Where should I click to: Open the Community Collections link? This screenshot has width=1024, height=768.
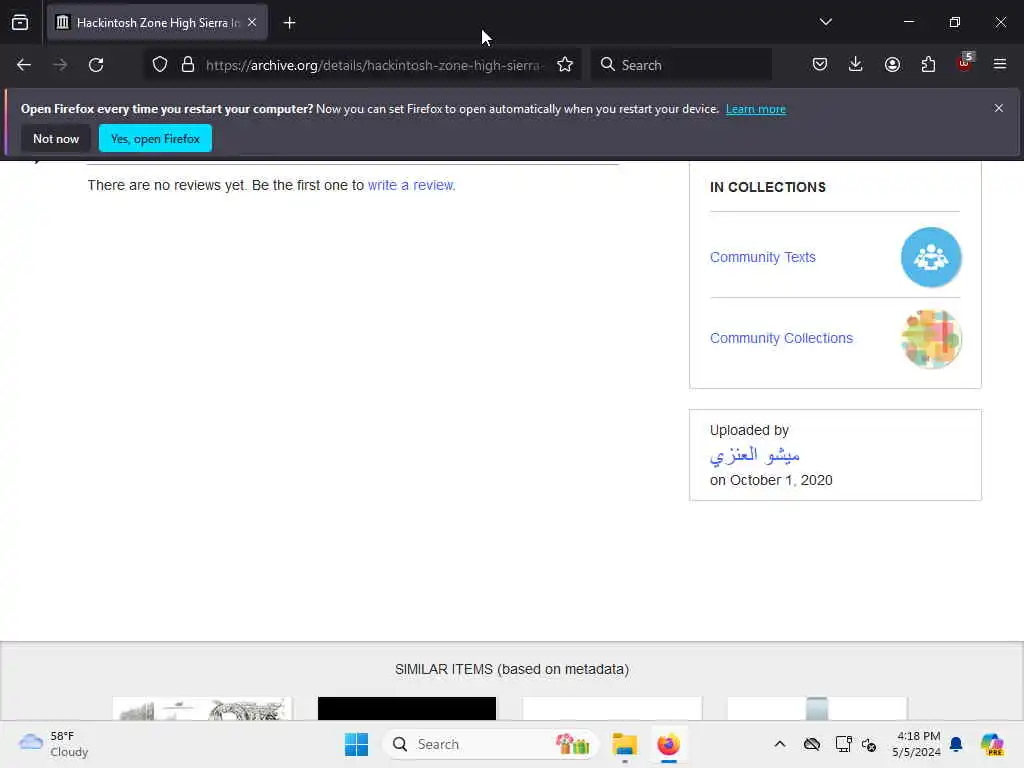[x=781, y=338]
